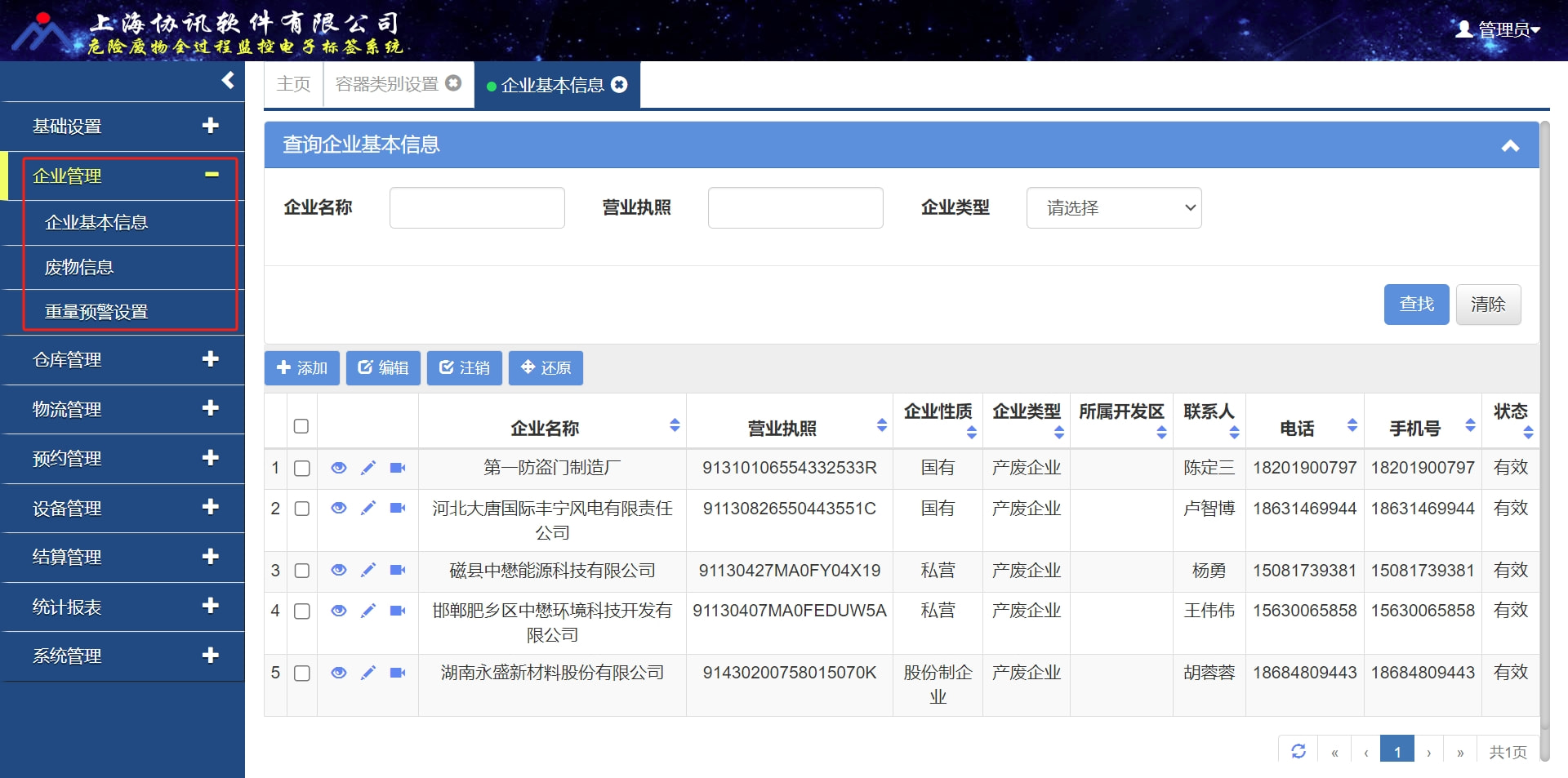Sort by 企业名称 column
Image resolution: width=1568 pixels, height=778 pixels.
[x=675, y=425]
